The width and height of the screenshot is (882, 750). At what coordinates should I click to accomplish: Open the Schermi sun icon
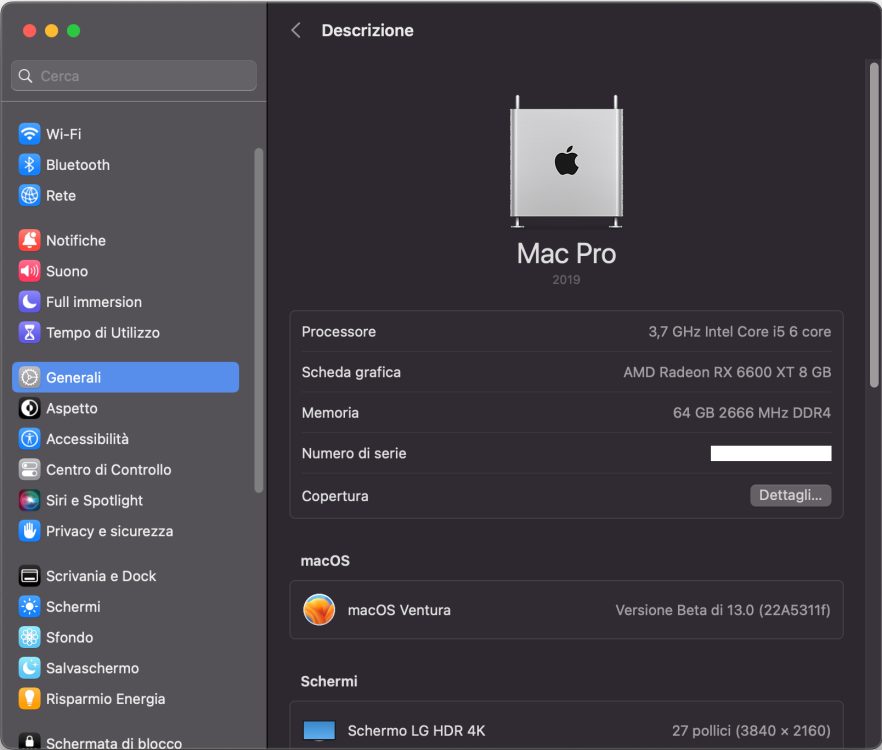point(29,607)
